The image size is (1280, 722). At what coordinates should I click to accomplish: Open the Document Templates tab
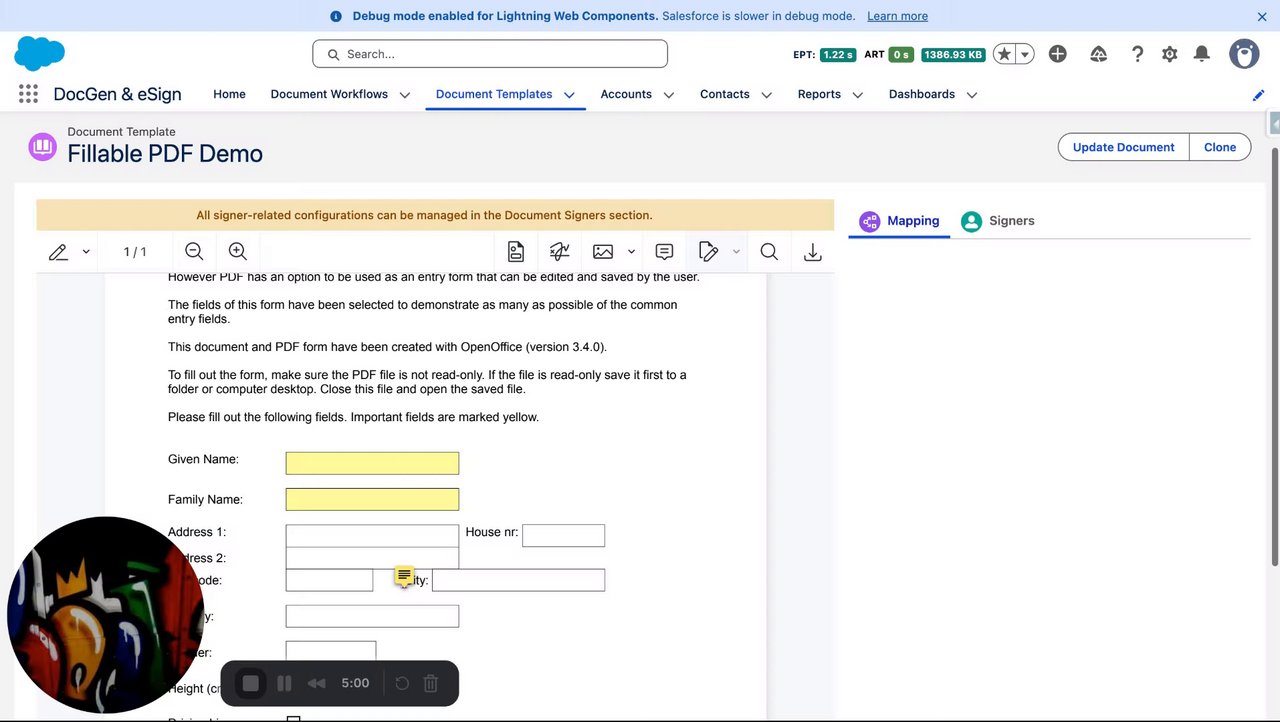point(494,94)
